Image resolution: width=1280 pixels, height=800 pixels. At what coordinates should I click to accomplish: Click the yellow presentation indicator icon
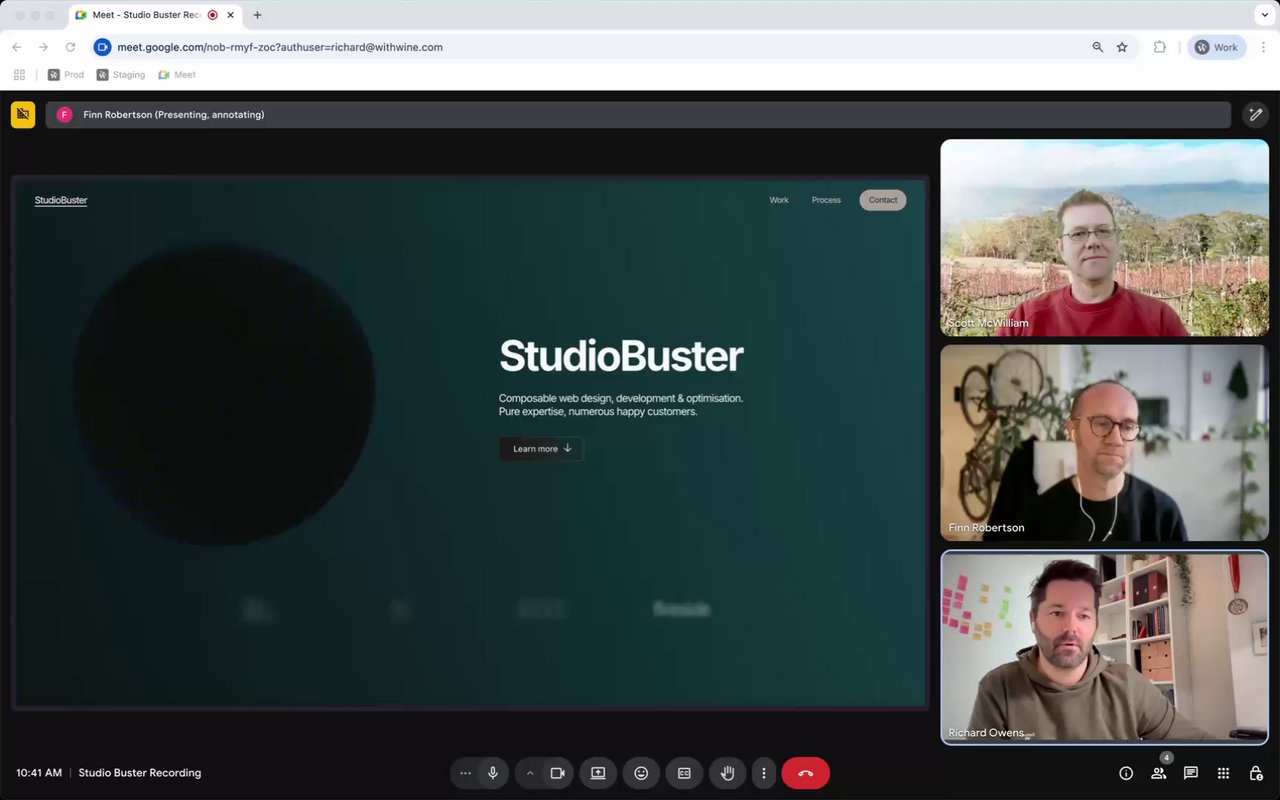[23, 115]
